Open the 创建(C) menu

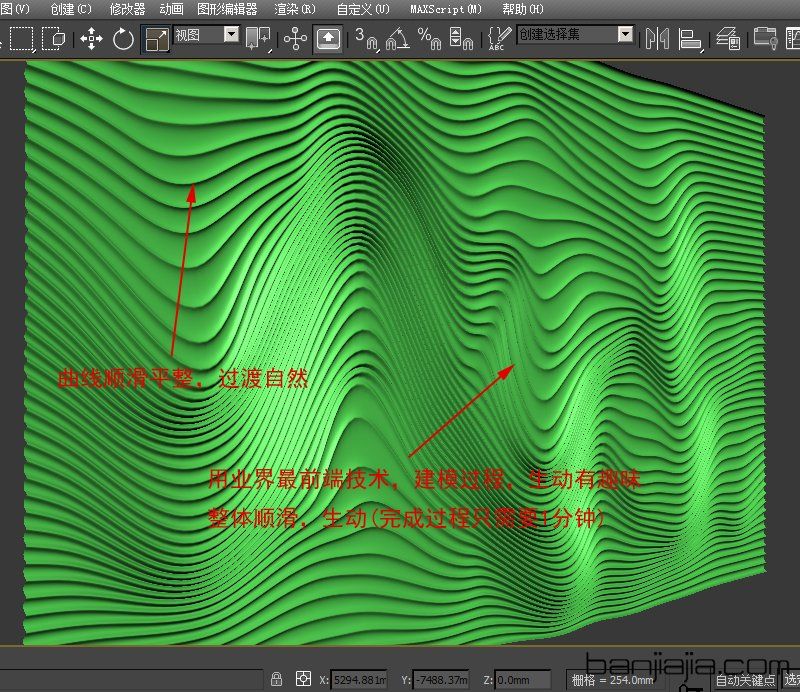pyautogui.click(x=71, y=9)
